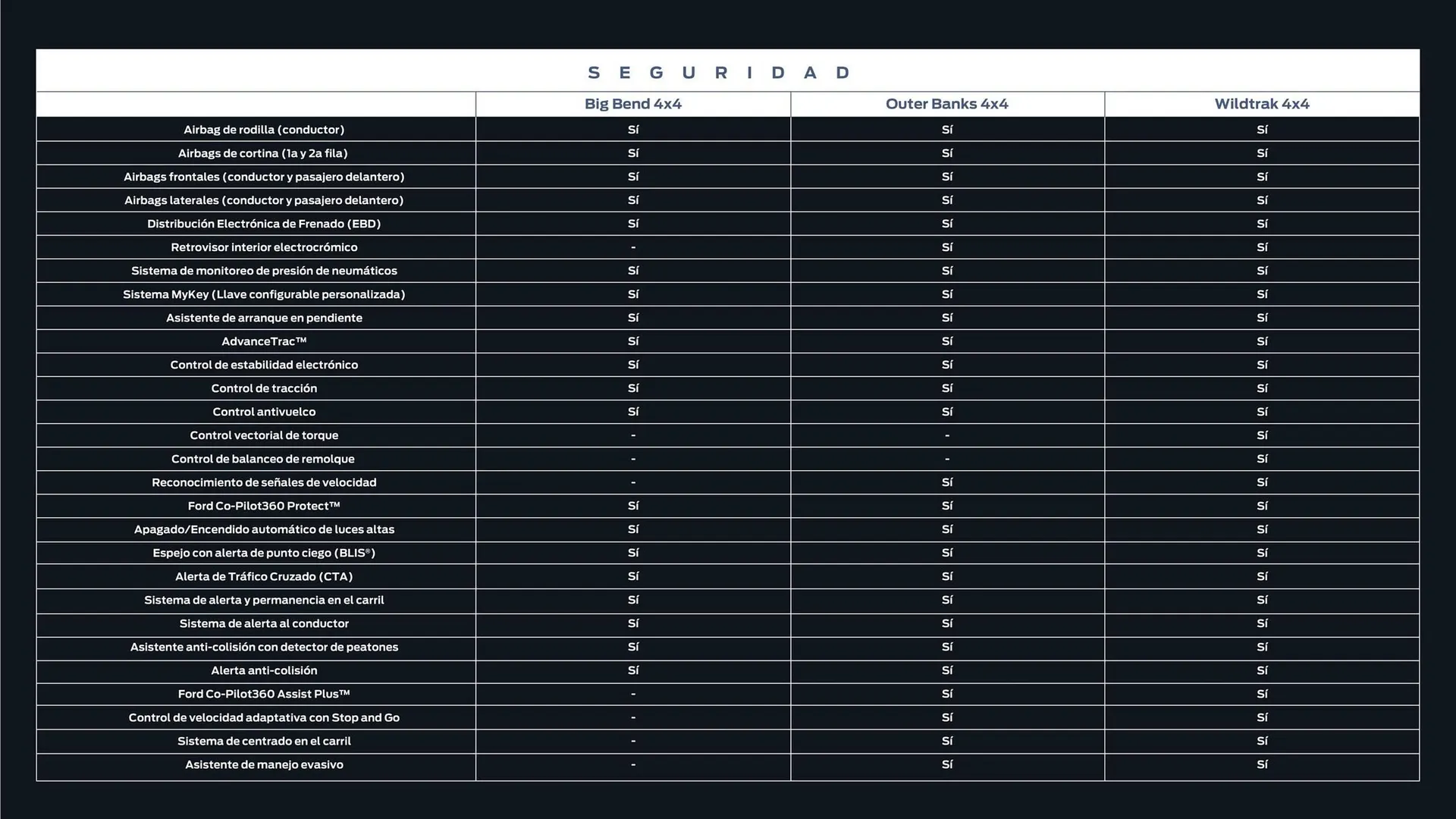Click Outer Banks dash for Control vectorial de torque

point(947,435)
